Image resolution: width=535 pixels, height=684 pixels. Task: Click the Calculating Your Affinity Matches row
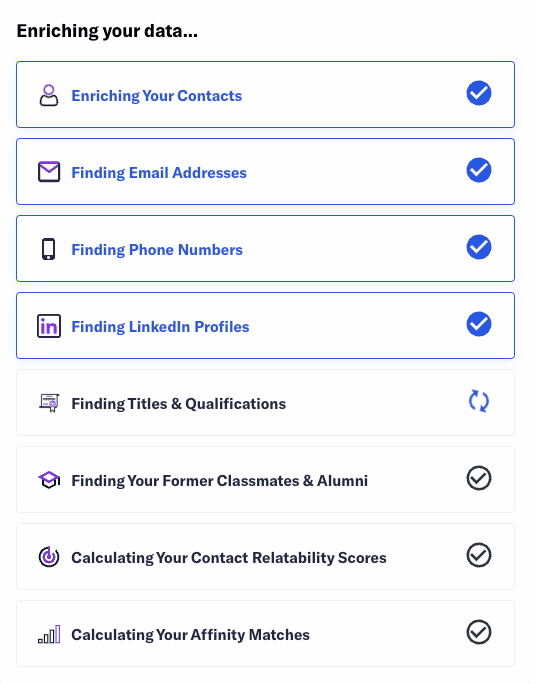[265, 633]
